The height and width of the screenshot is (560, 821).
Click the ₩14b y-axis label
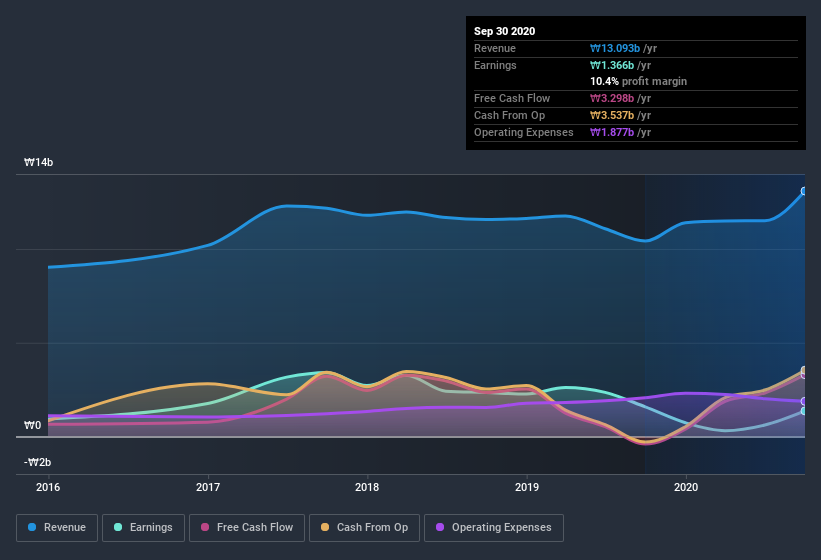pyautogui.click(x=38, y=162)
